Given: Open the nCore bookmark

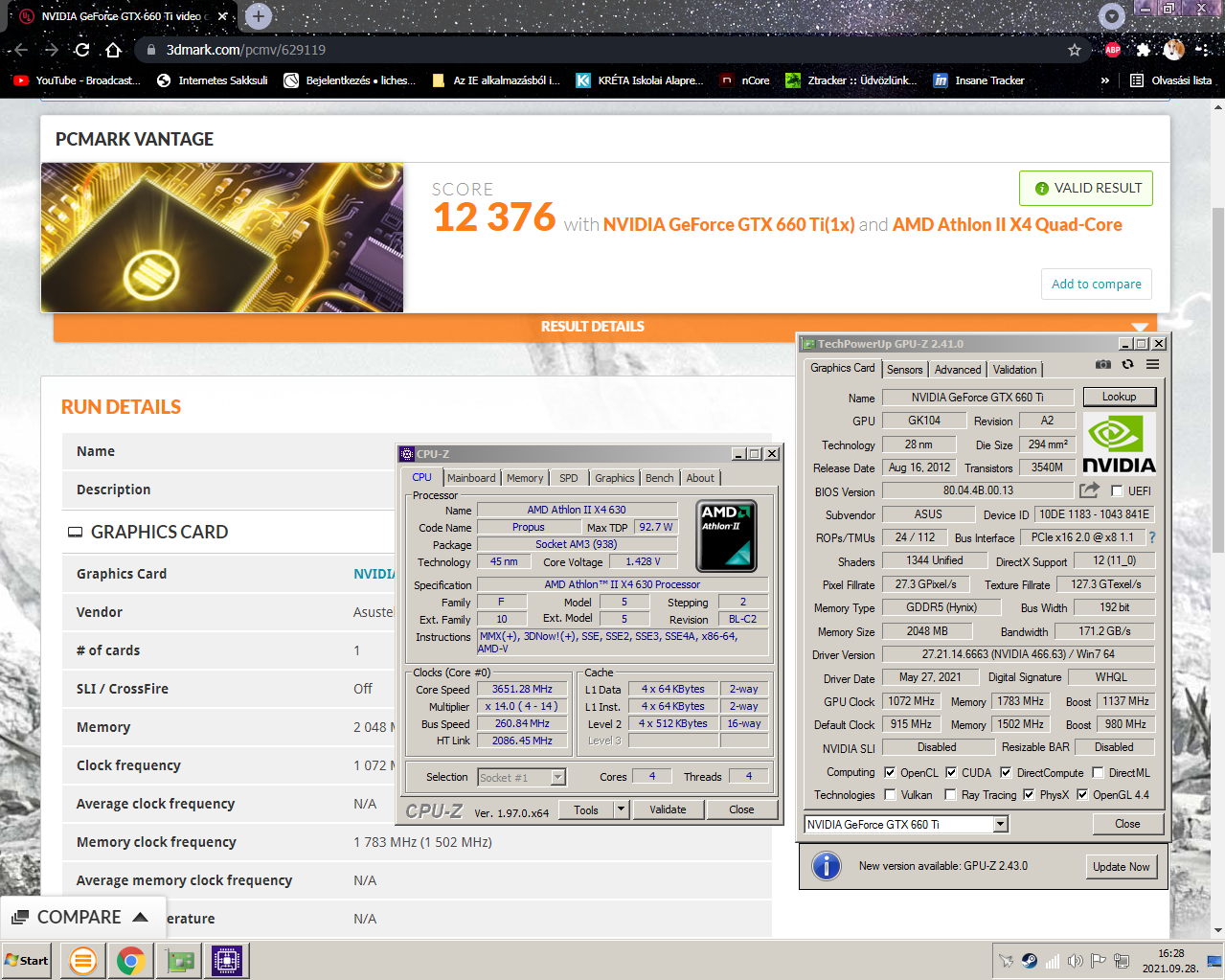Looking at the screenshot, I should pos(745,80).
